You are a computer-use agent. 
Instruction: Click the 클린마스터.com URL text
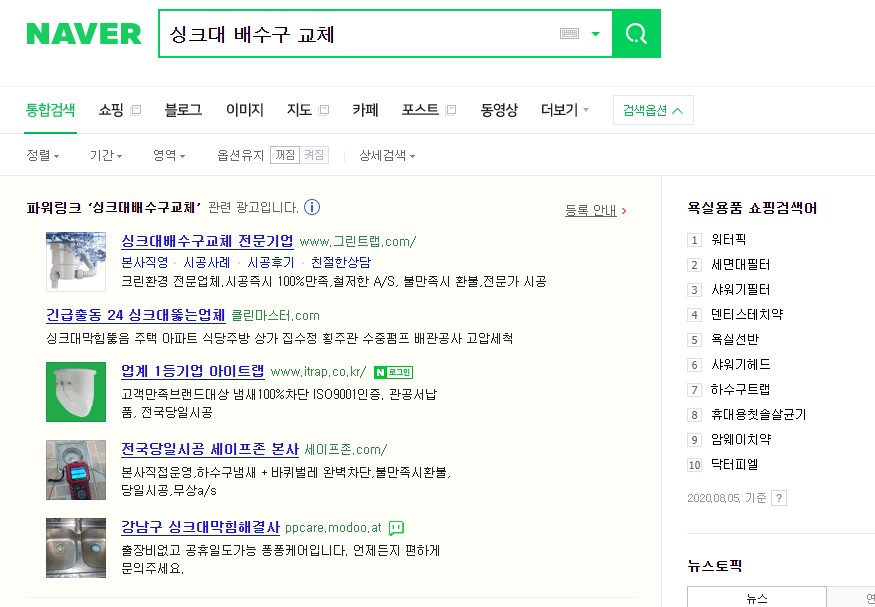(275, 316)
